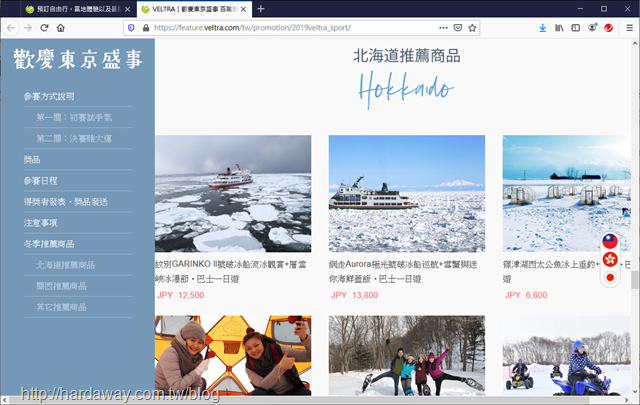Click the 北海道推薦商品 heading
This screenshot has width=640, height=405.
pyautogui.click(x=407, y=56)
